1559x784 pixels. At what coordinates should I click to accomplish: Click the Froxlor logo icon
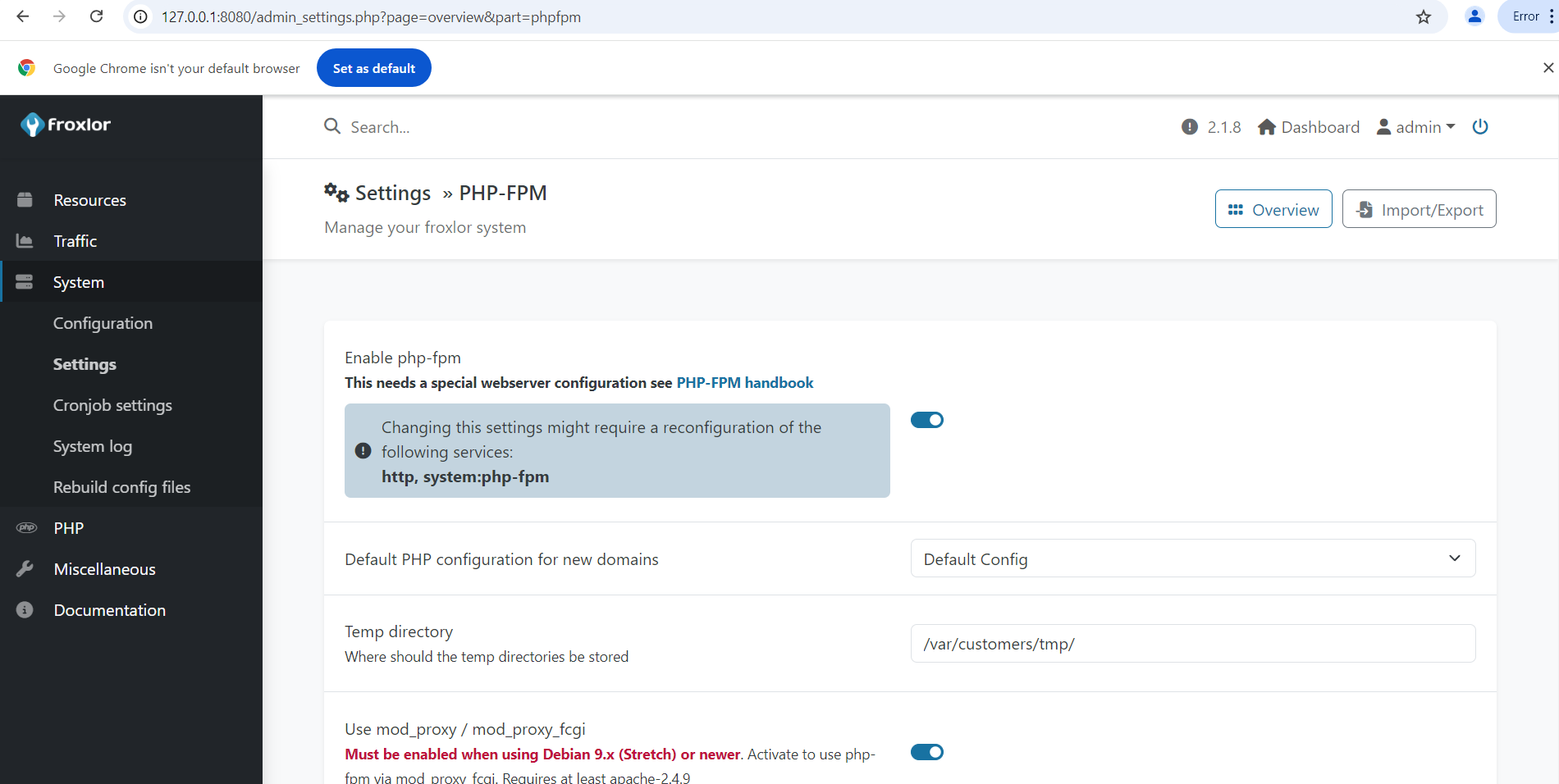[32, 125]
